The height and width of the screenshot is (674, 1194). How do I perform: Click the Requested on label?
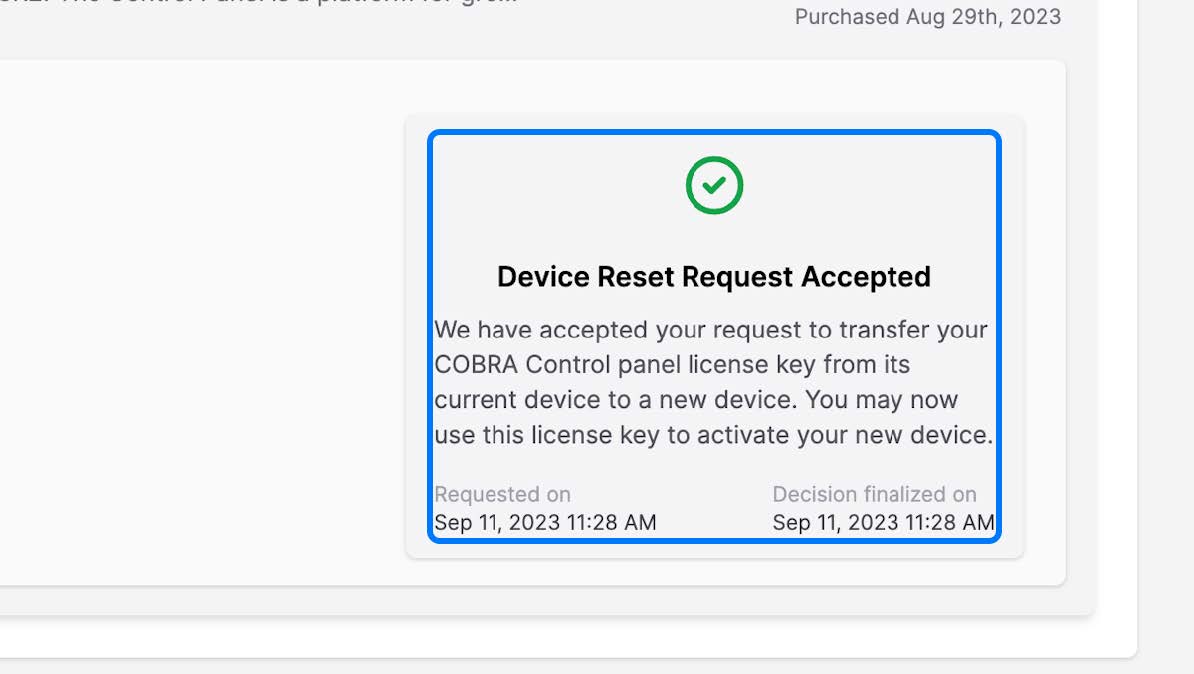503,494
